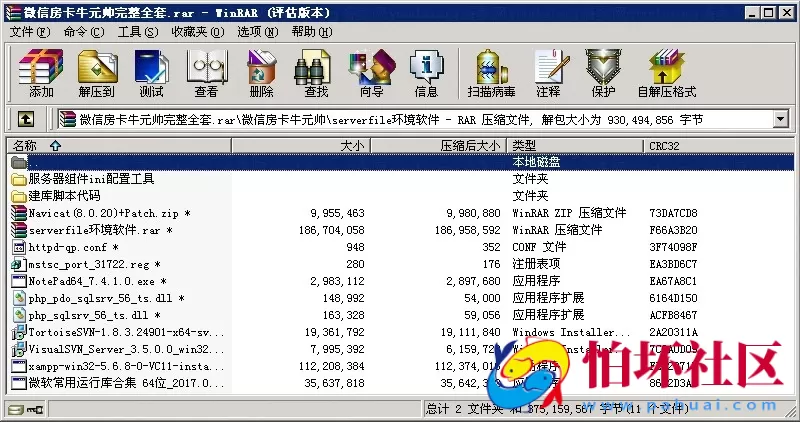This screenshot has height=422, width=800.
Task: Click the packed size value 2,897,680
Action: point(473,281)
